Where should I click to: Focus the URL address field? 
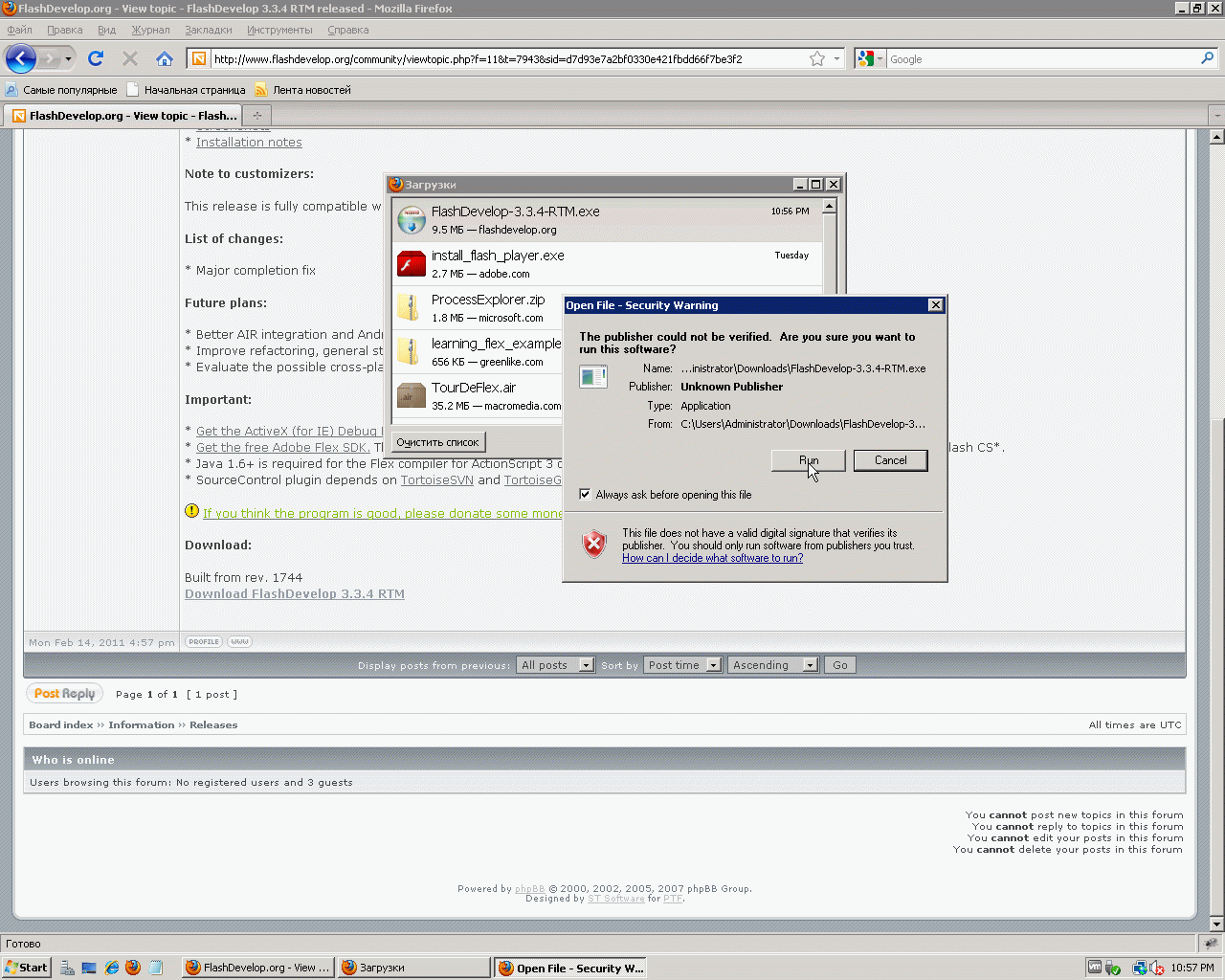[x=508, y=59]
